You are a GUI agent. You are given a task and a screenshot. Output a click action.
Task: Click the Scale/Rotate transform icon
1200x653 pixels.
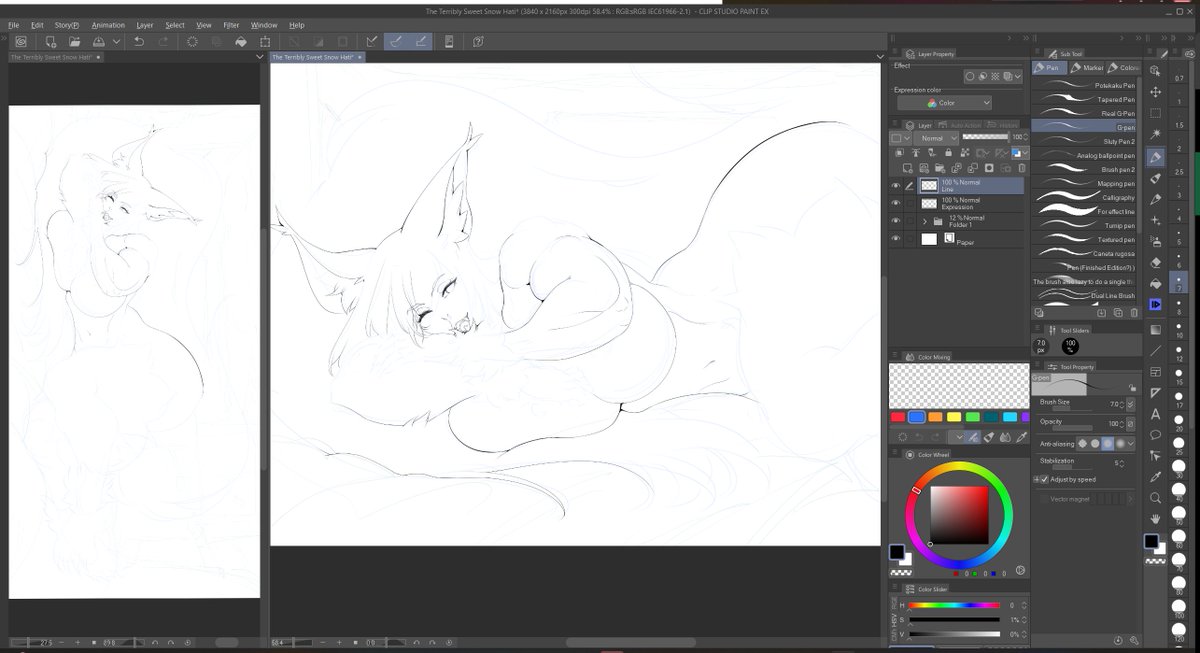click(x=265, y=42)
